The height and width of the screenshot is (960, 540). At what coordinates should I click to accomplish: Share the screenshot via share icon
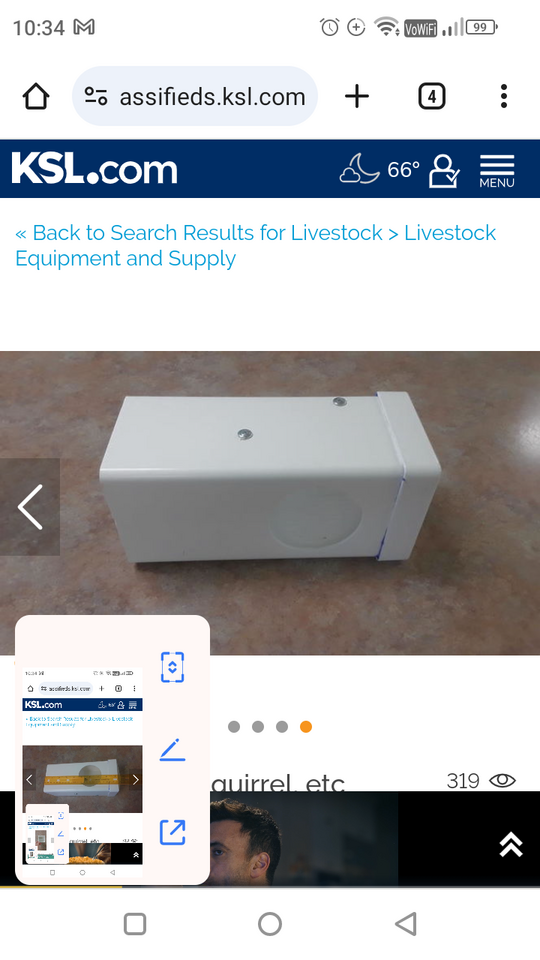tap(173, 833)
